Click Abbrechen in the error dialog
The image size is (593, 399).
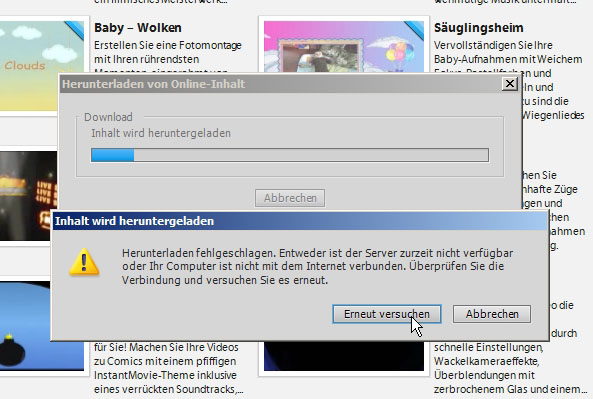click(492, 314)
